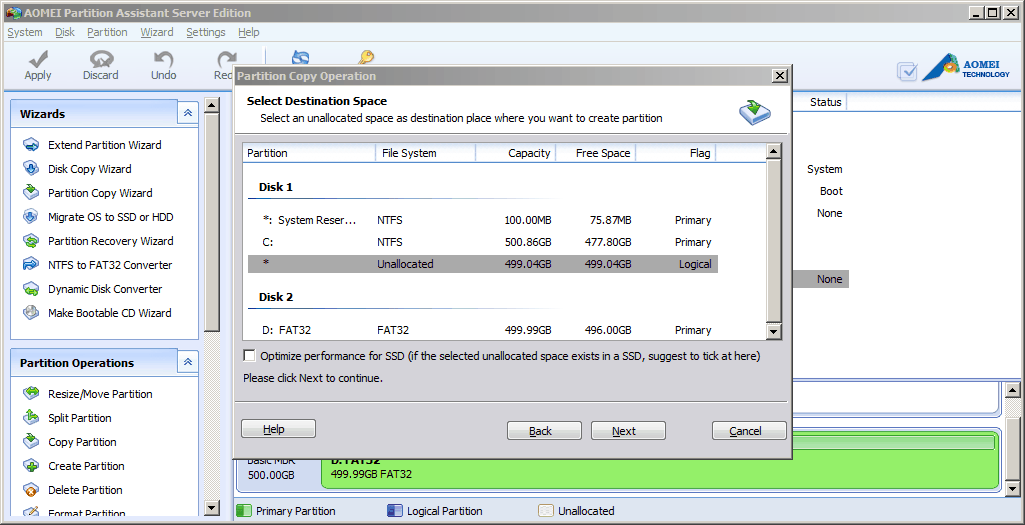This screenshot has height=525, width=1025.
Task: Open the Settings menu
Action: 206,32
